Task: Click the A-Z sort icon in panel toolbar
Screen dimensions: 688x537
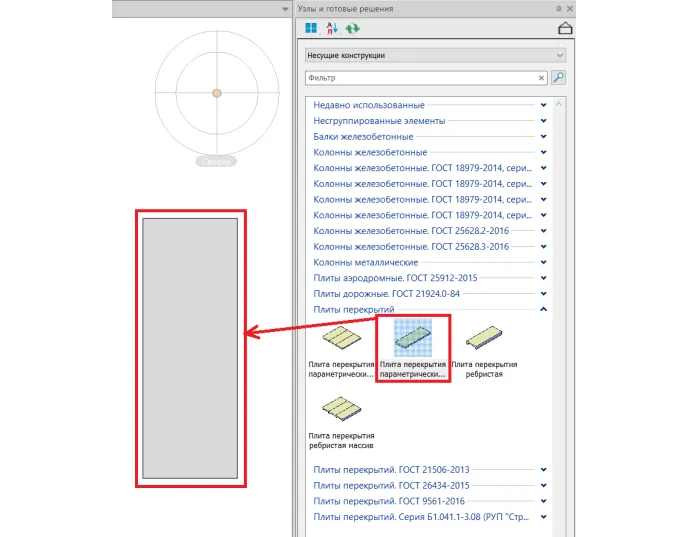Action: click(332, 29)
